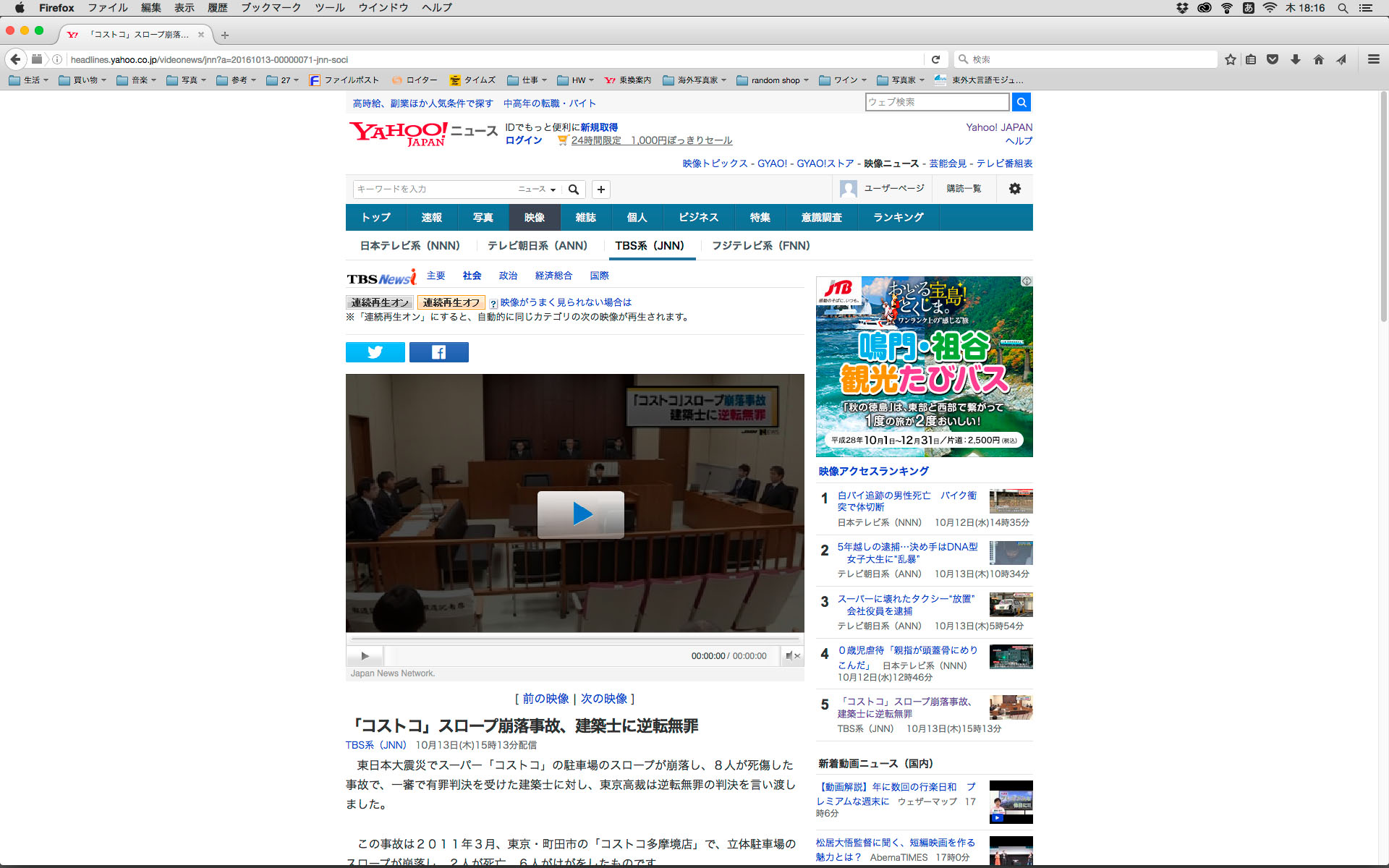Click the Firefox reload page icon
This screenshot has width=1389, height=868.
coord(935,59)
